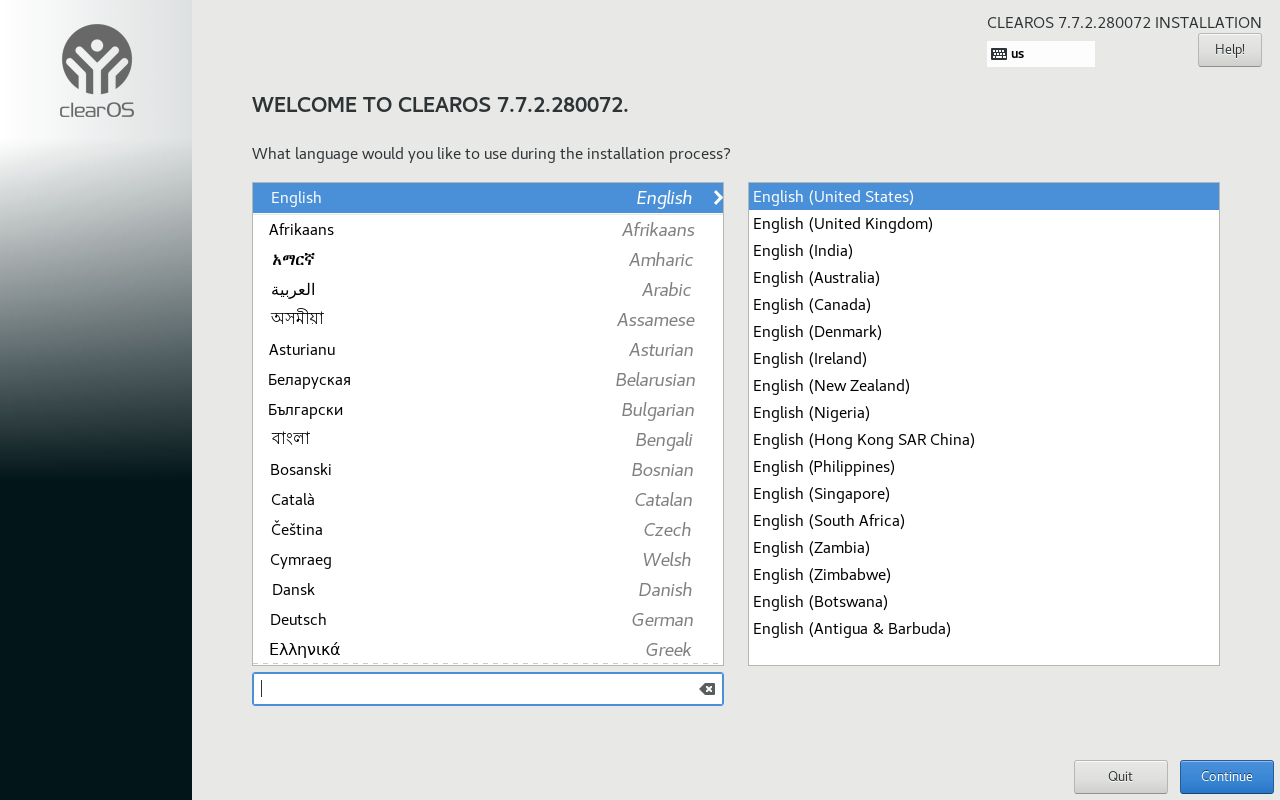Choose English (Hong Kong SAR China) locale
This screenshot has height=800, width=1280.
(984, 440)
